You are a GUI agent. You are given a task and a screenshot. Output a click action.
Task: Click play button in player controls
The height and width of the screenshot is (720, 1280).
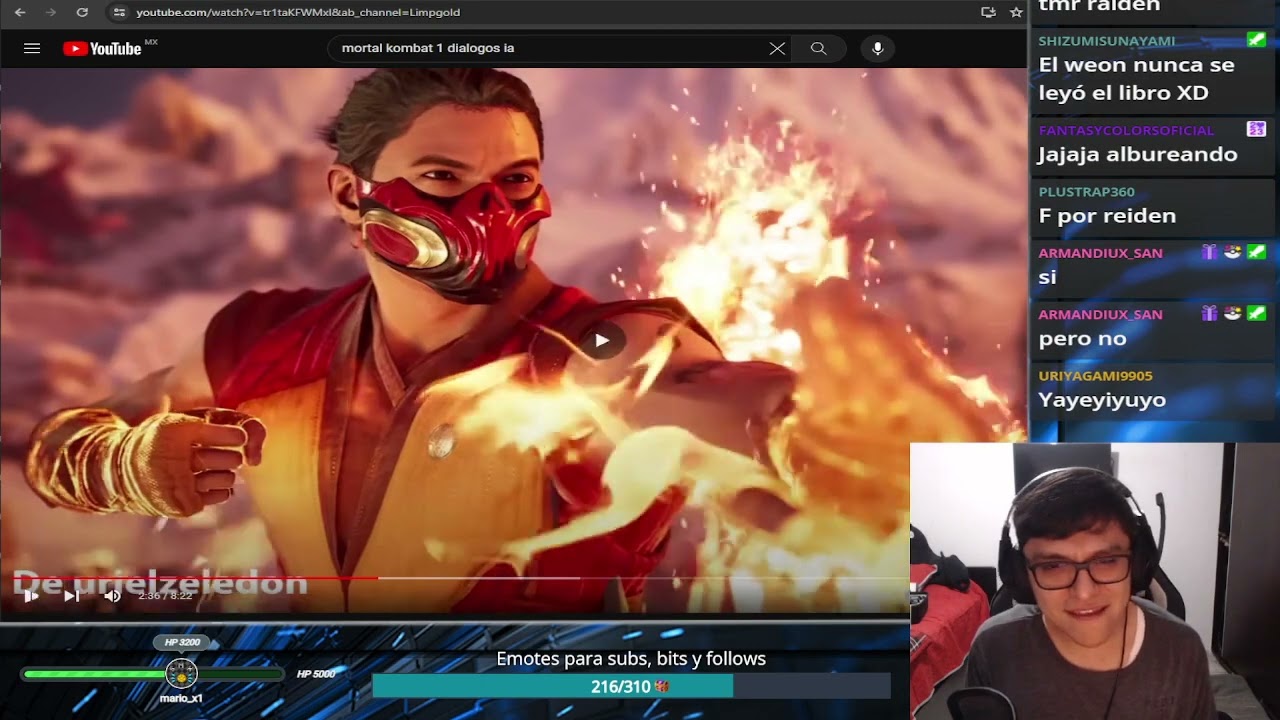pos(31,596)
